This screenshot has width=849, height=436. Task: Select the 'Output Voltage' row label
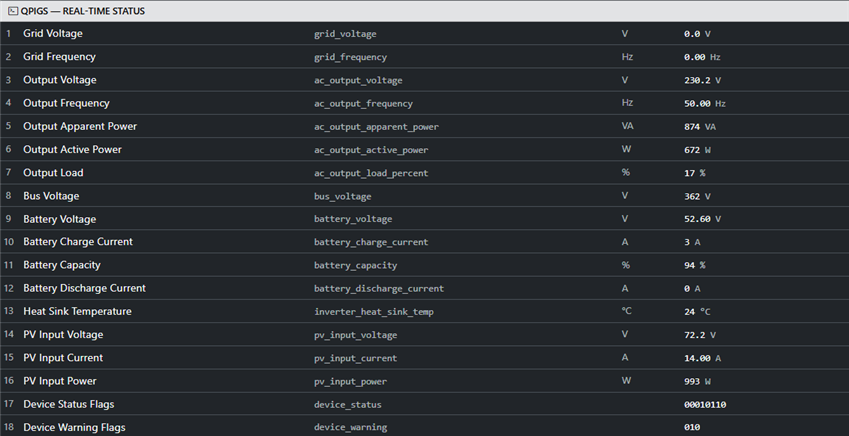(x=60, y=80)
